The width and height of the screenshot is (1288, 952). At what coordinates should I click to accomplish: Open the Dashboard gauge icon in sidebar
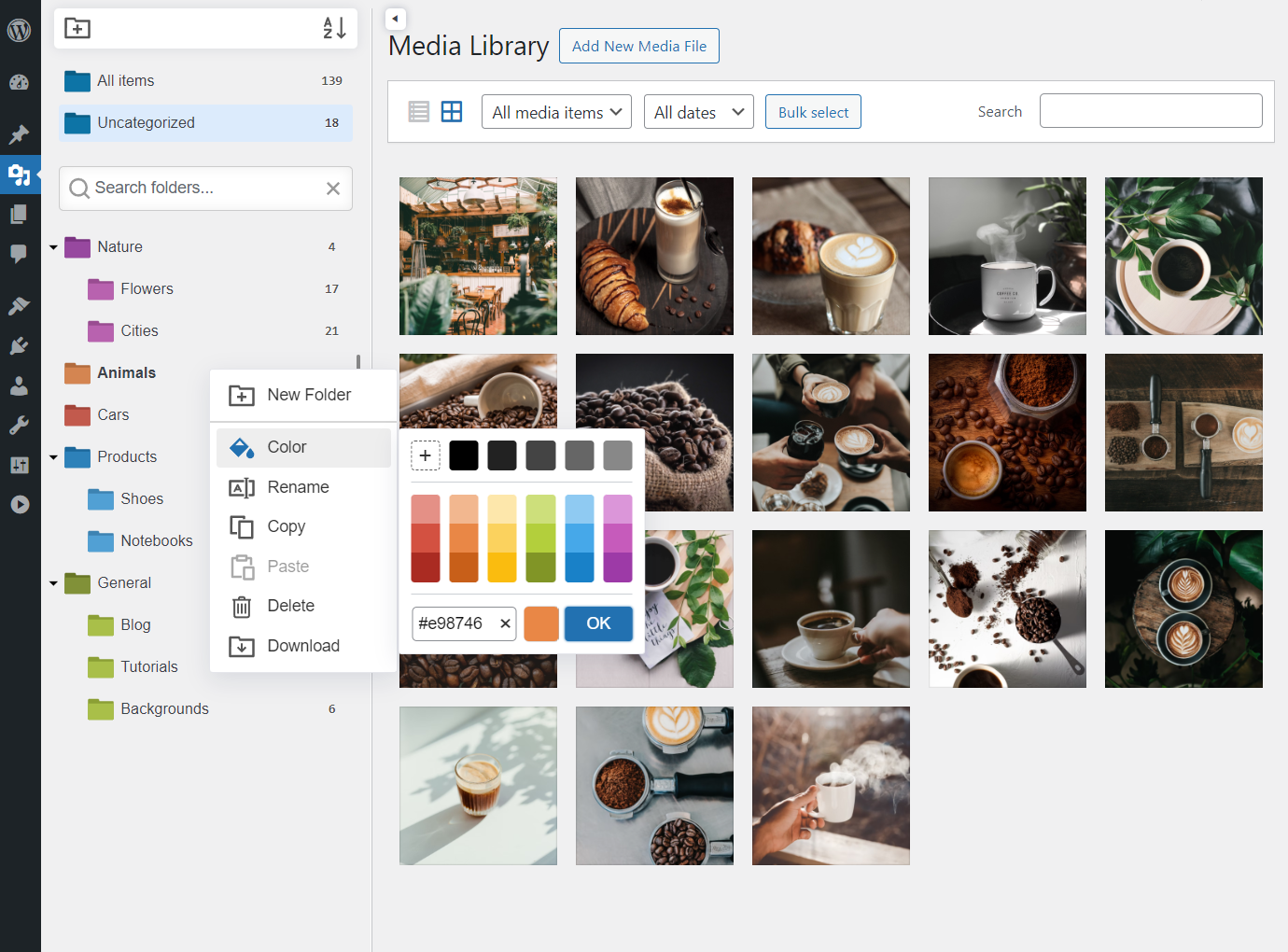(x=20, y=82)
